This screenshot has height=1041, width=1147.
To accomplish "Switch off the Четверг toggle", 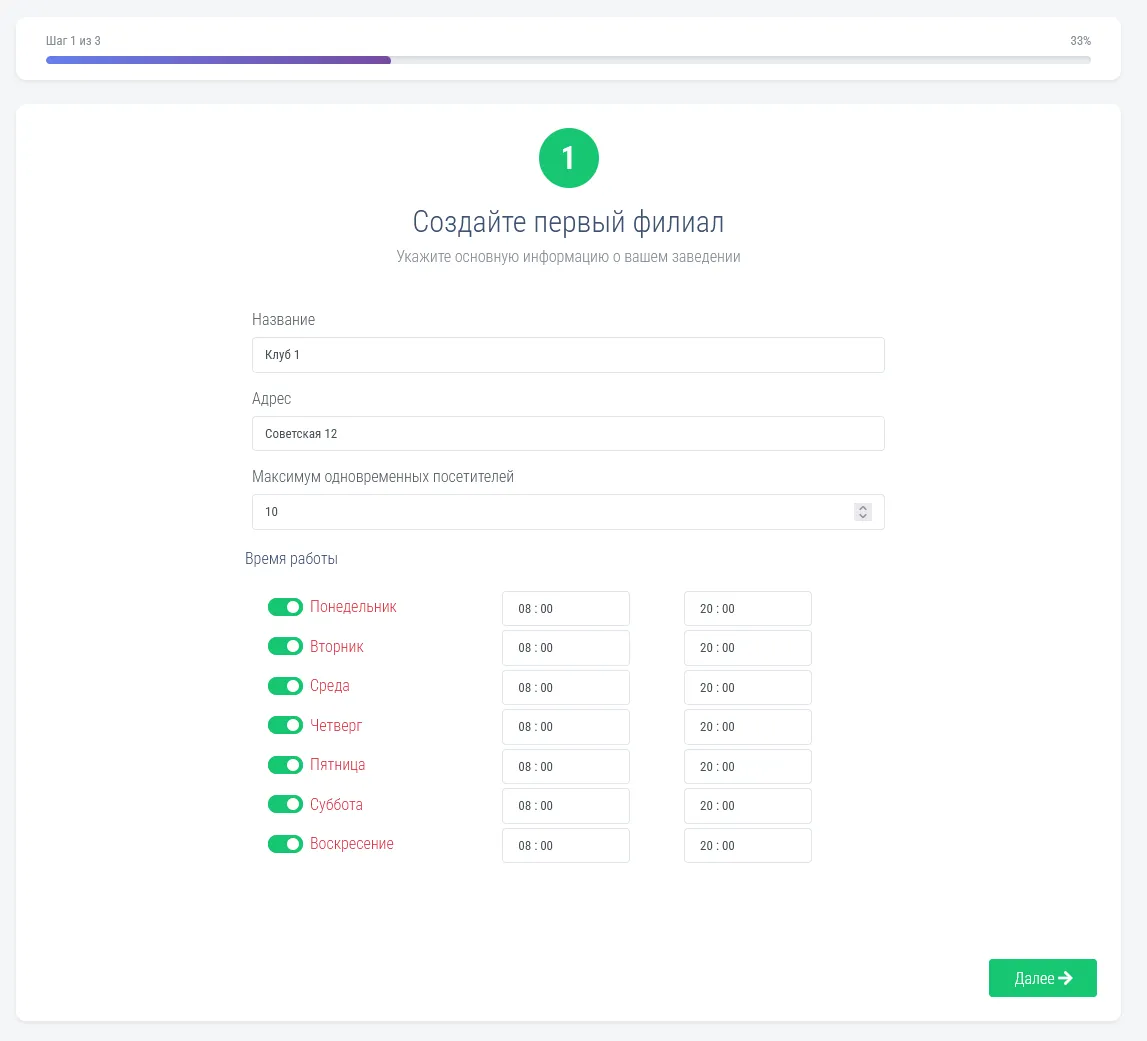I will [285, 725].
